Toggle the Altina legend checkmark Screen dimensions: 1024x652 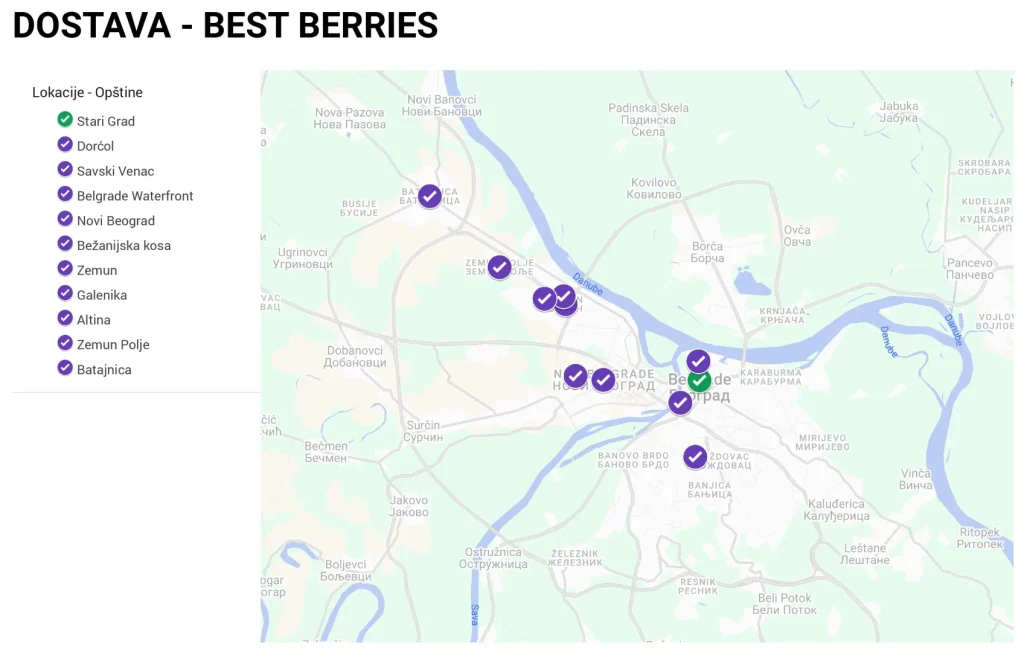point(65,319)
